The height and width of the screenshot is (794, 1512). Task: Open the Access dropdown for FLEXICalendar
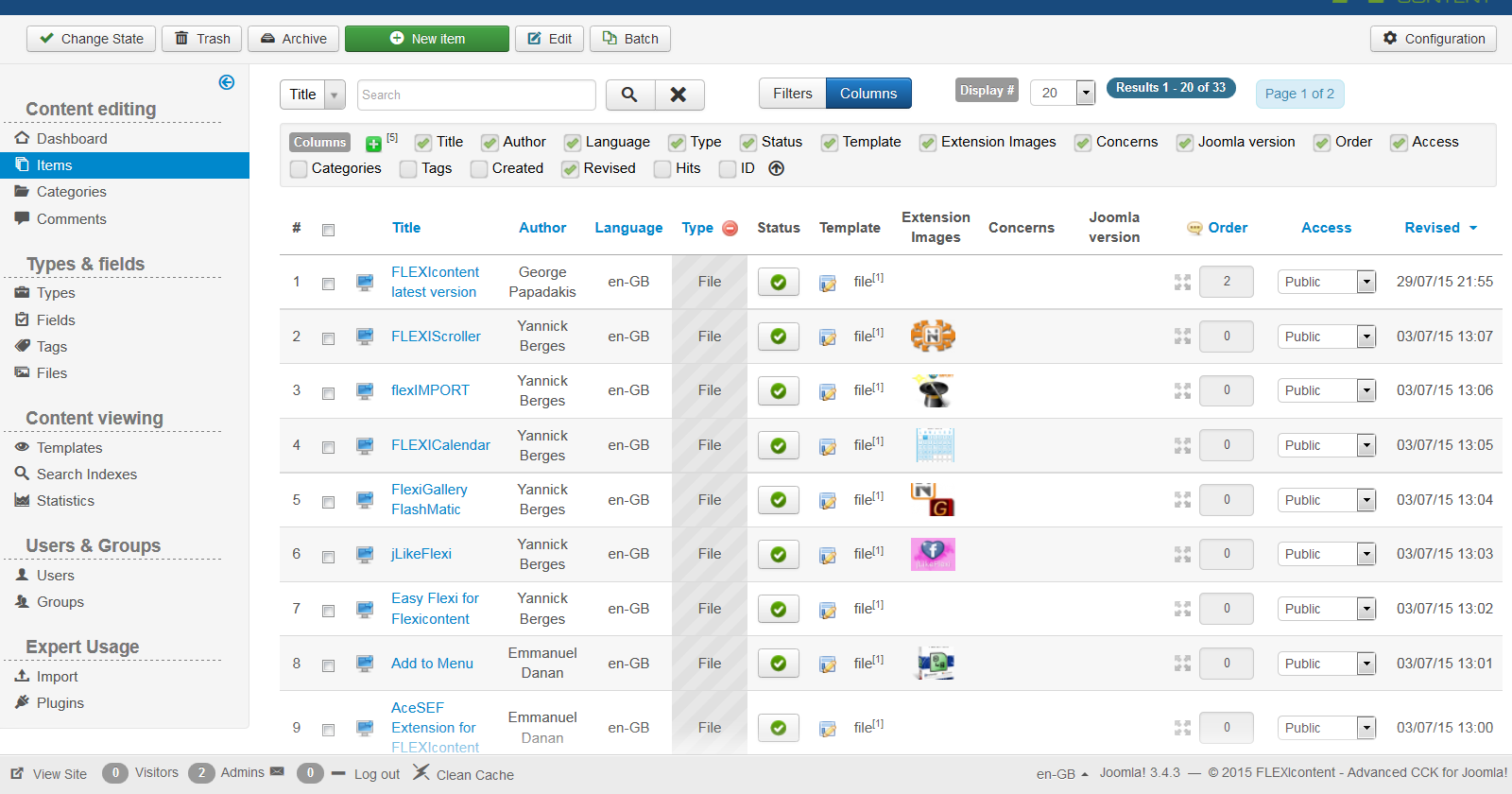pyautogui.click(x=1327, y=445)
